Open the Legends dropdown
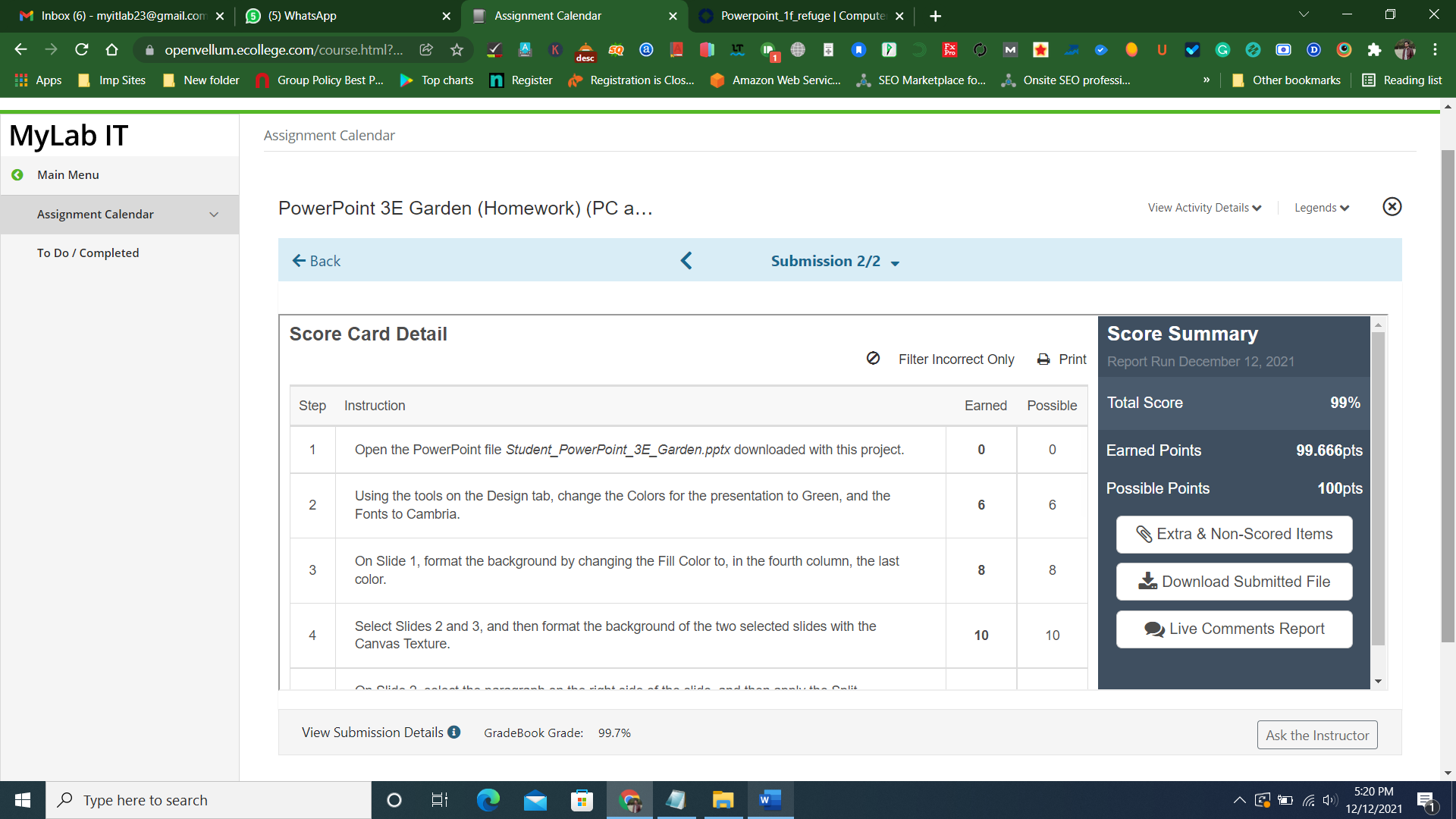 coord(1322,208)
